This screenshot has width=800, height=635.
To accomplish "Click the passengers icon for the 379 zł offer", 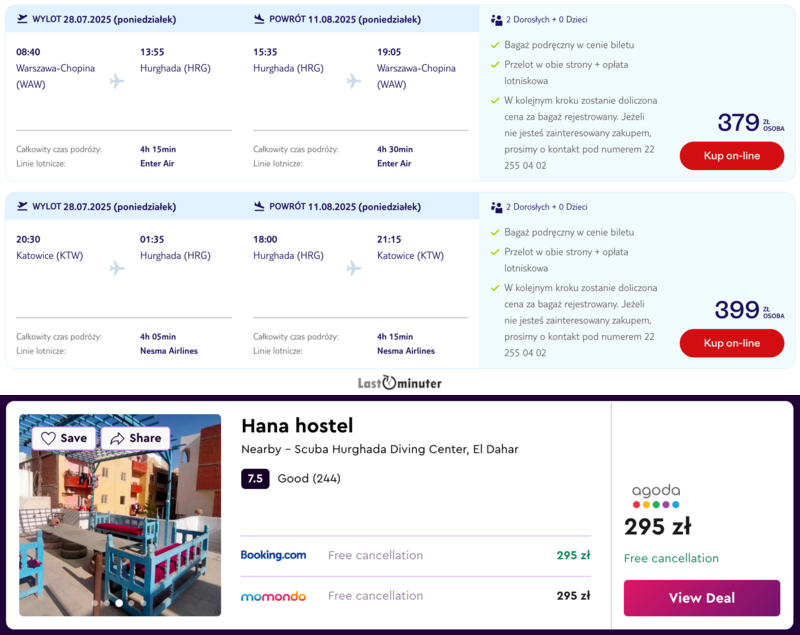I will point(496,20).
